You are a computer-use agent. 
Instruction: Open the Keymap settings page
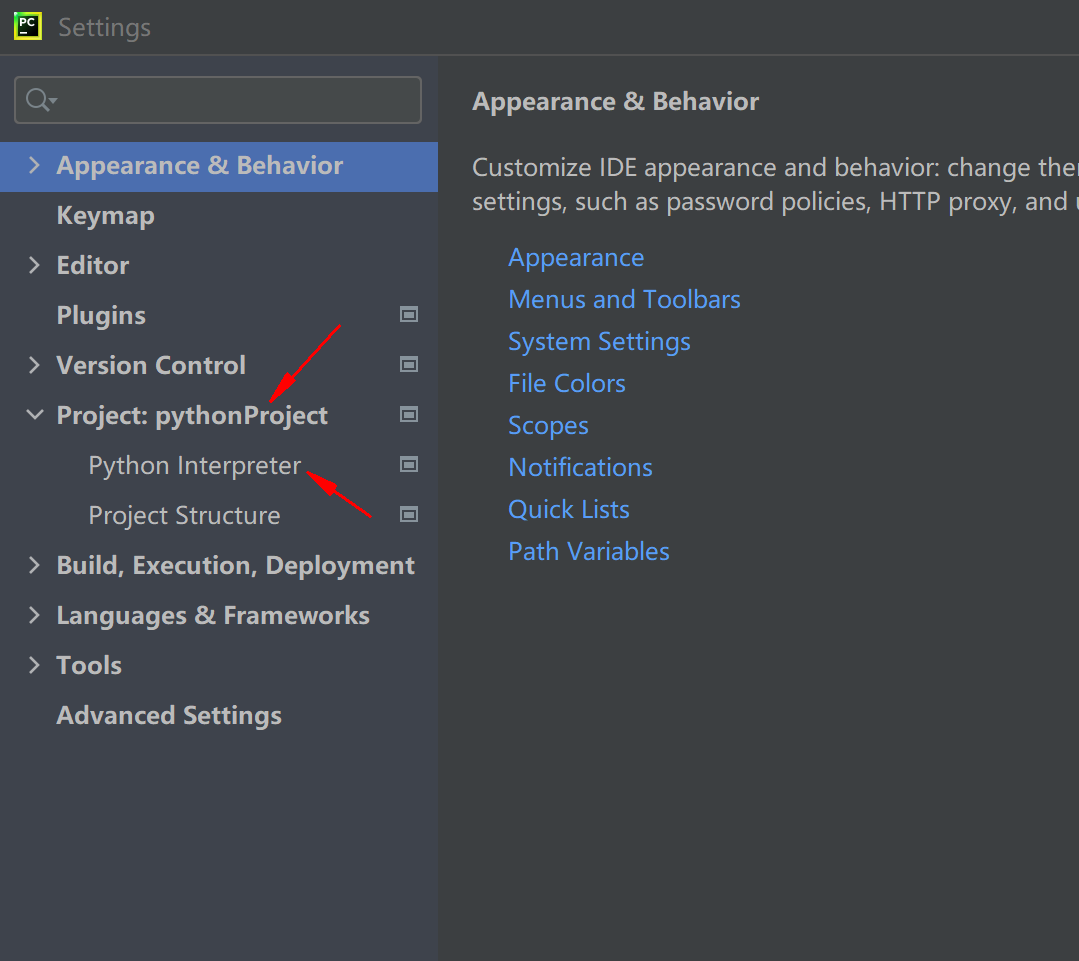coord(105,216)
